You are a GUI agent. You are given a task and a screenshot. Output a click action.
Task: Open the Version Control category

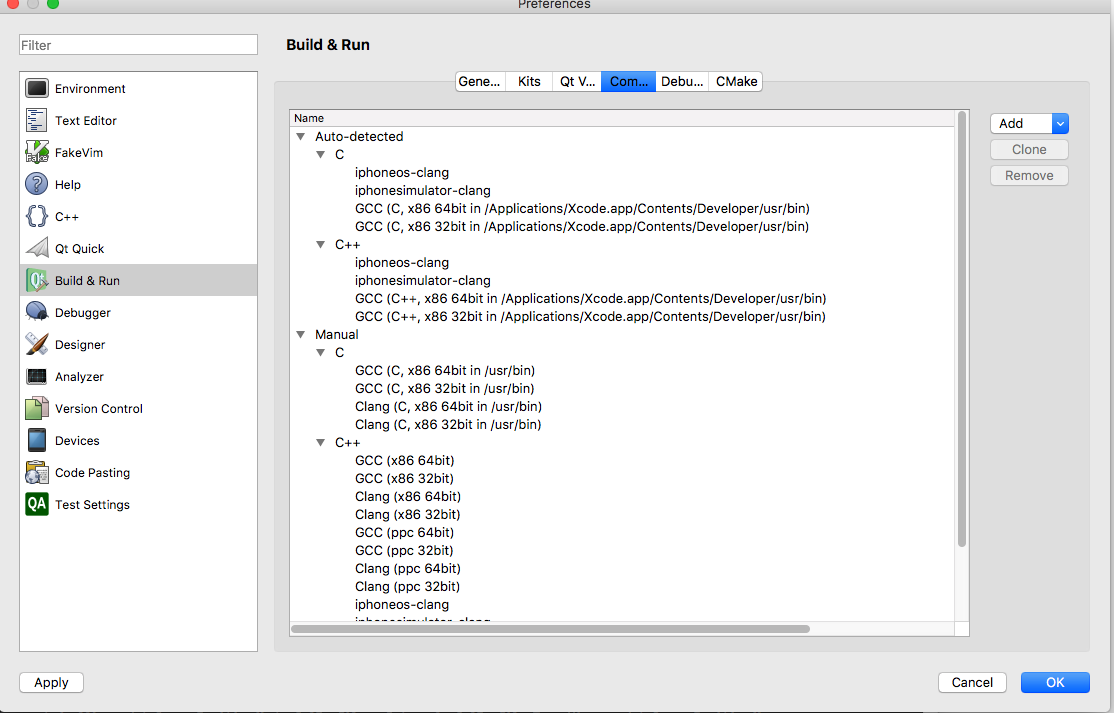click(x=98, y=409)
